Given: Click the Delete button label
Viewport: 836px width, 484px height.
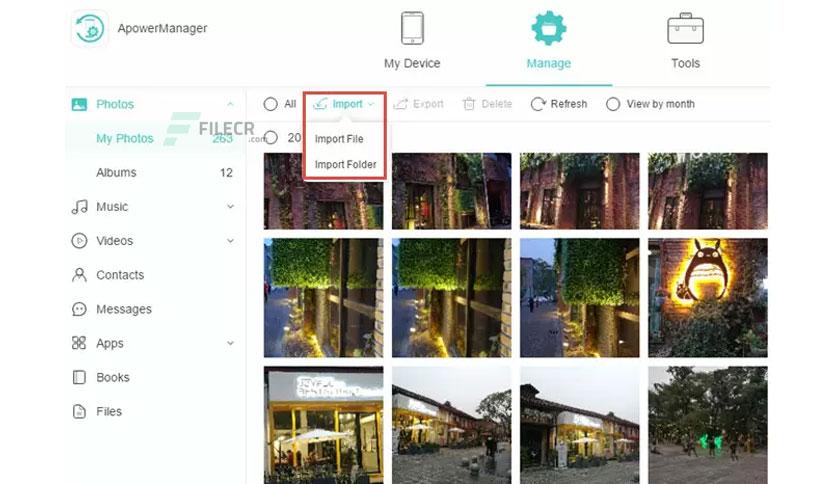Looking at the screenshot, I should tap(496, 104).
